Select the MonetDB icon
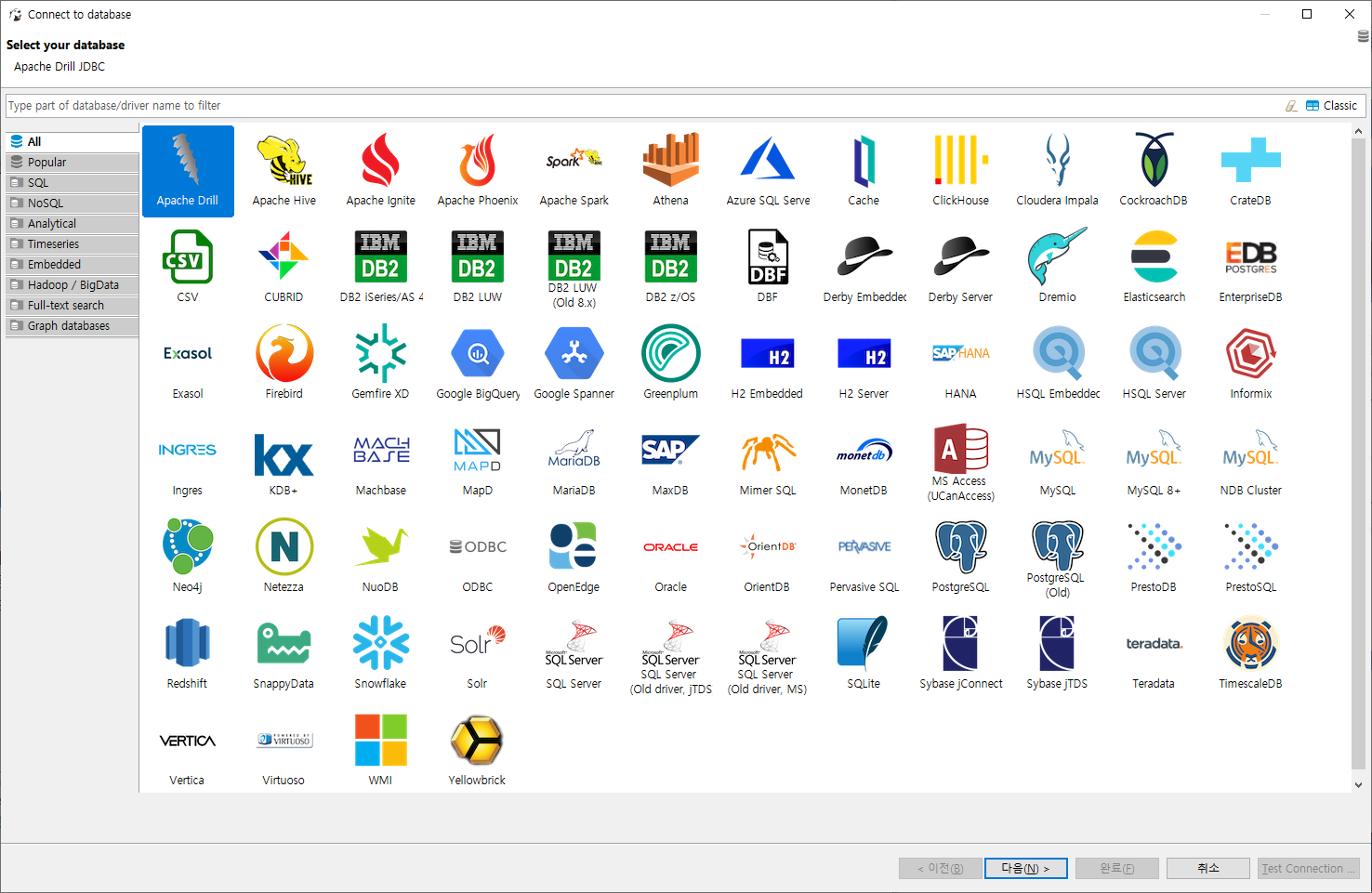Viewport: 1372px width, 893px height. 864,451
